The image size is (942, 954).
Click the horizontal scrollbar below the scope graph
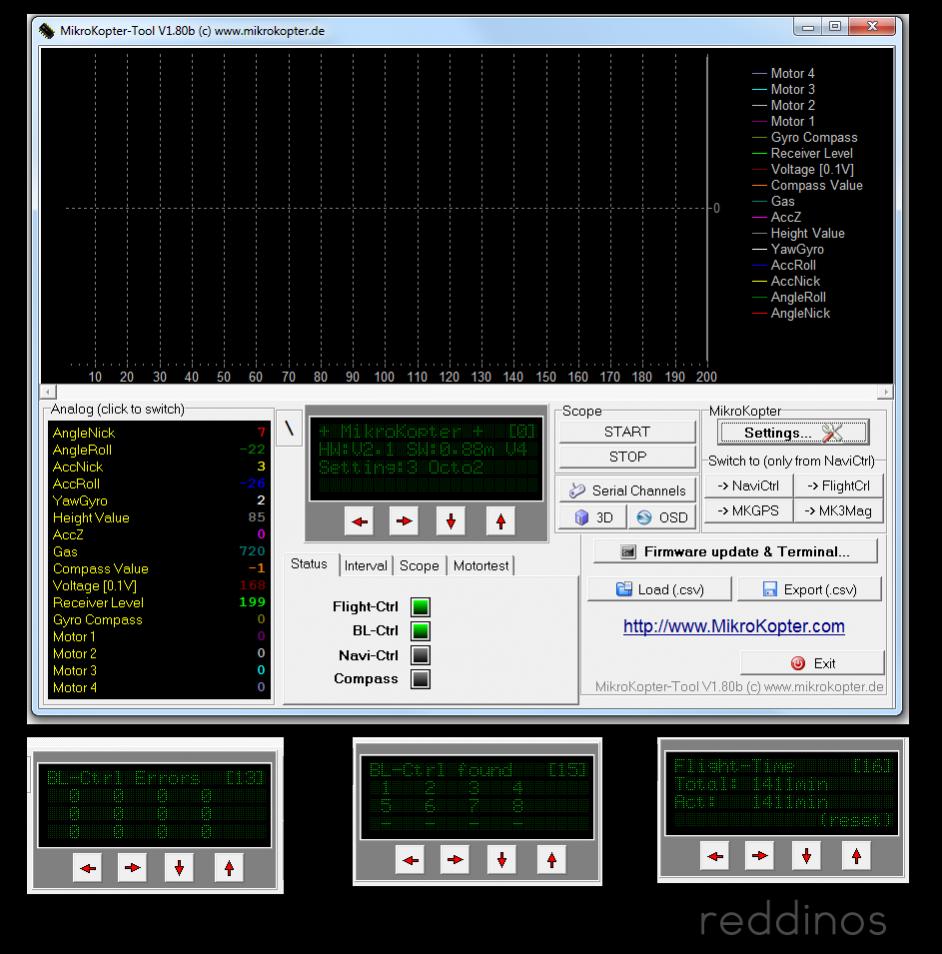pyautogui.click(x=465, y=392)
